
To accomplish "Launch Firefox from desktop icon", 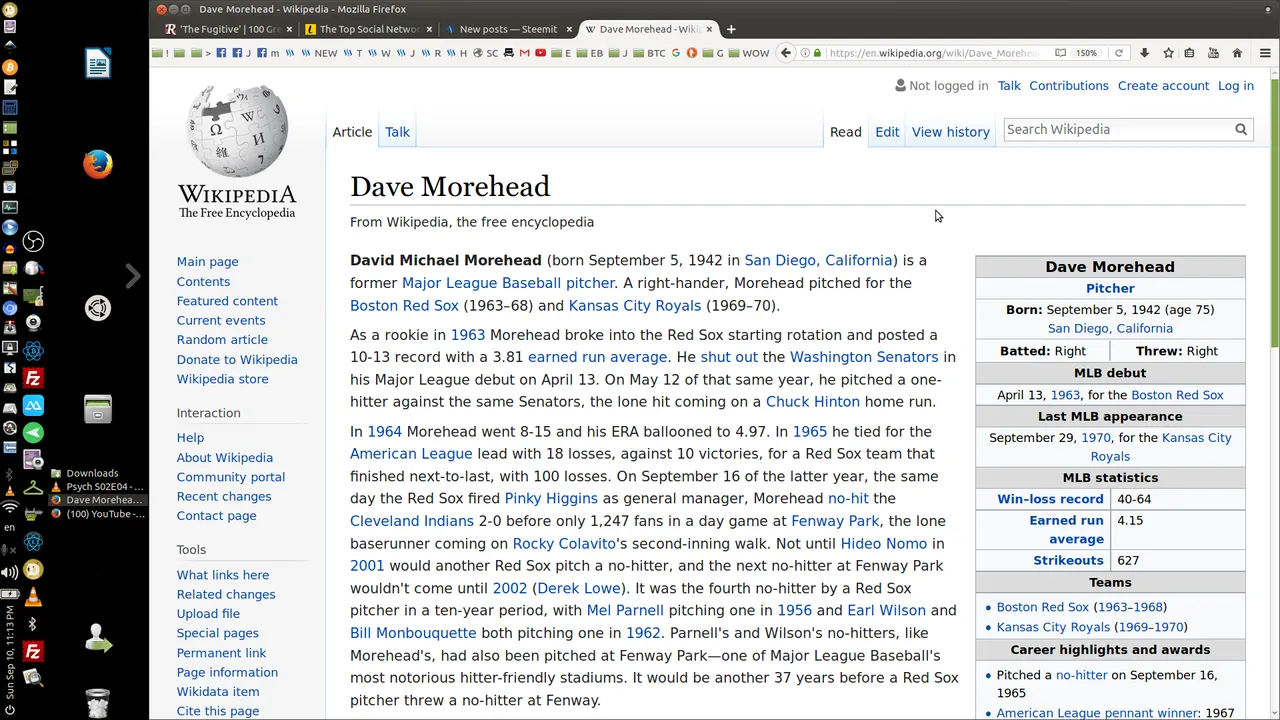I will pos(98,164).
